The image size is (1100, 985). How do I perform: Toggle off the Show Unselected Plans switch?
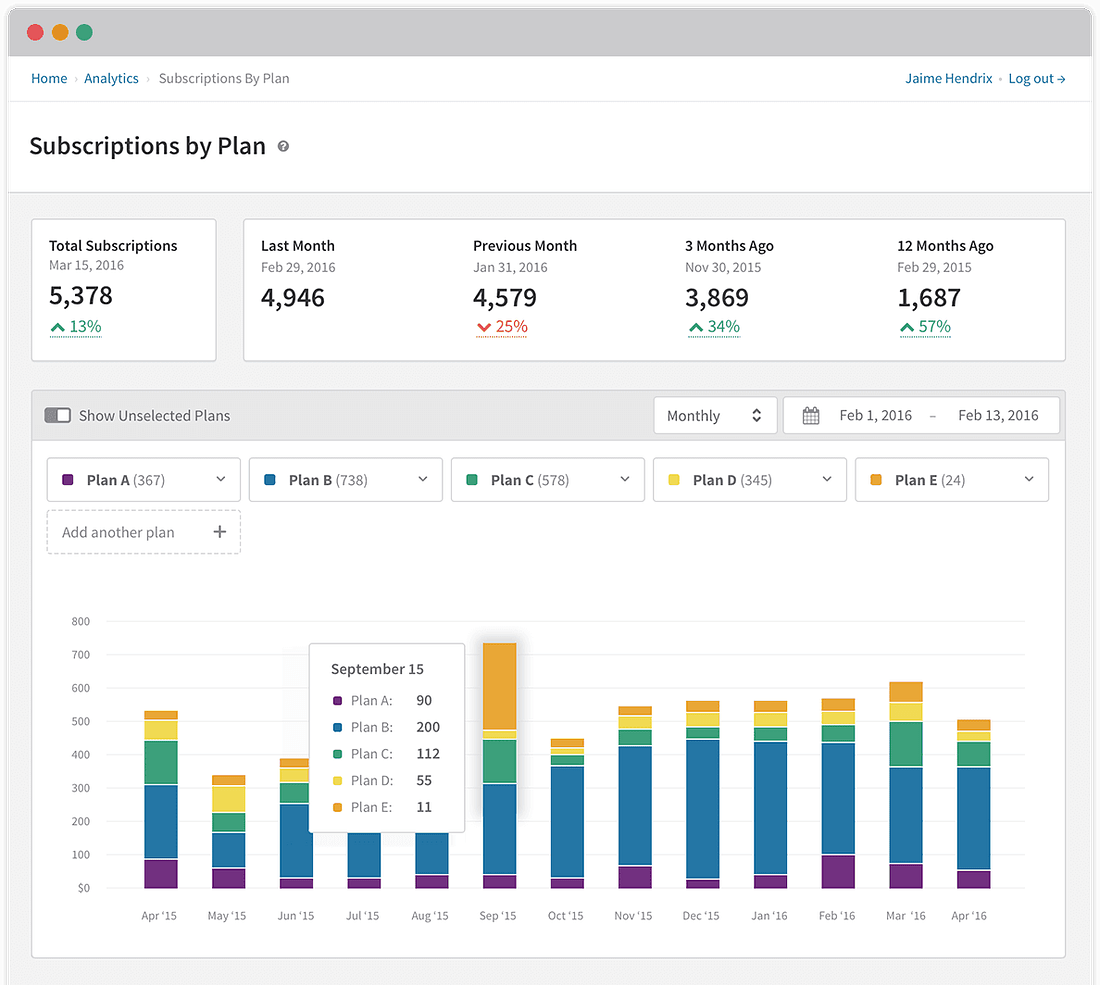point(57,415)
